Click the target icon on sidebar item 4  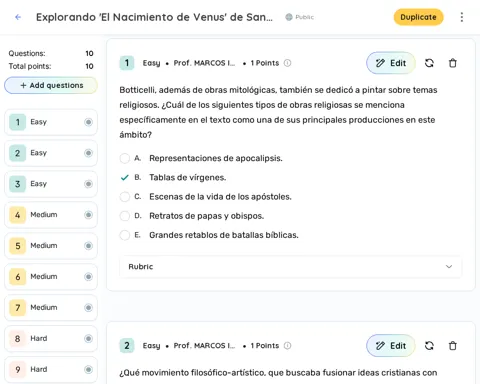[88, 215]
